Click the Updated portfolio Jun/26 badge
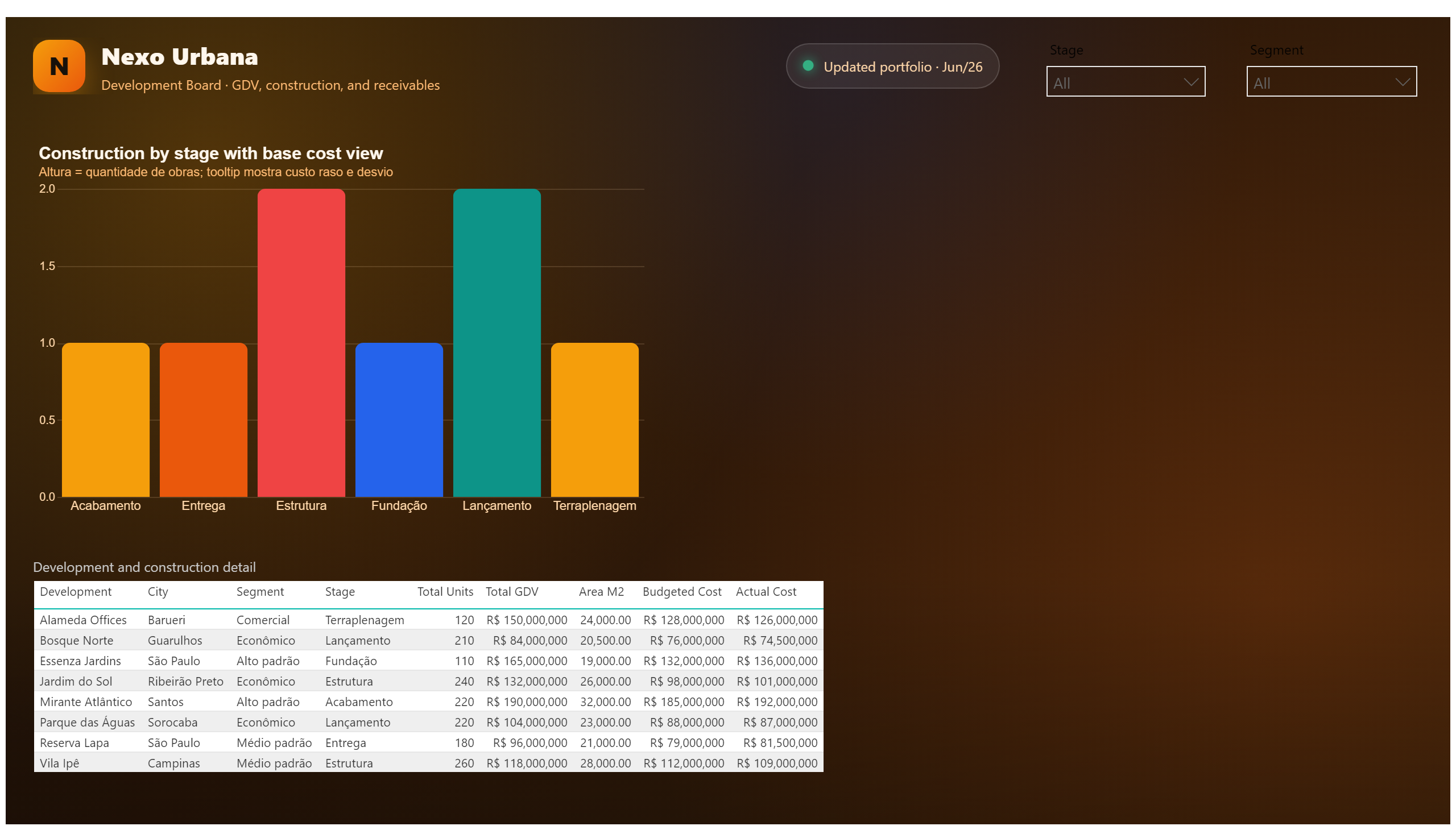The width and height of the screenshot is (1456, 830). click(x=892, y=66)
